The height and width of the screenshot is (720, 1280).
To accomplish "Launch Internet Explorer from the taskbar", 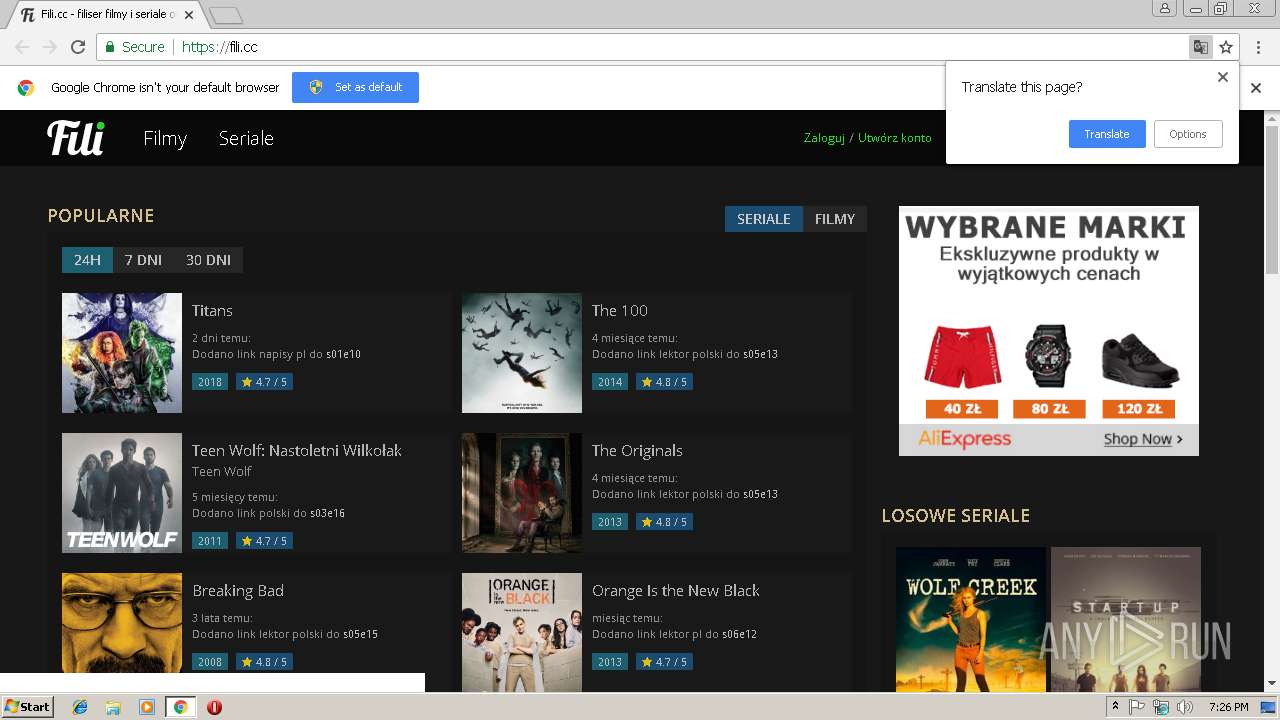I will (80, 707).
